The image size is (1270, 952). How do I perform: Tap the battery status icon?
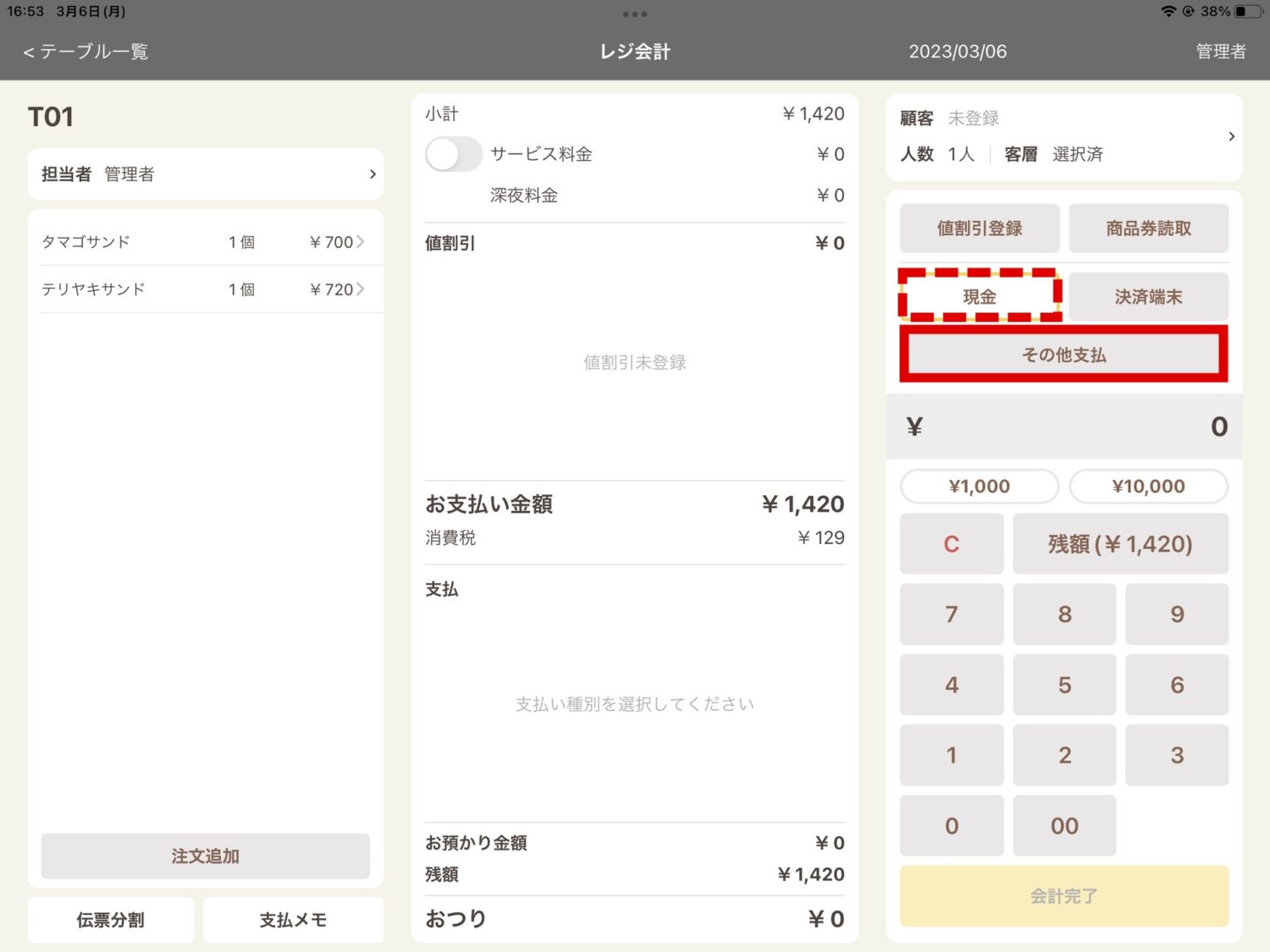(1247, 12)
